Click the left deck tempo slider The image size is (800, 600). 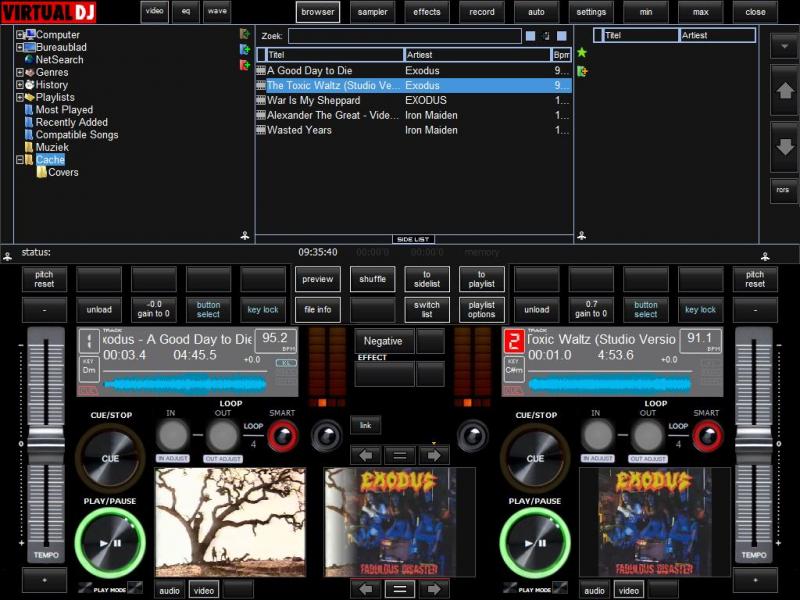pos(46,444)
